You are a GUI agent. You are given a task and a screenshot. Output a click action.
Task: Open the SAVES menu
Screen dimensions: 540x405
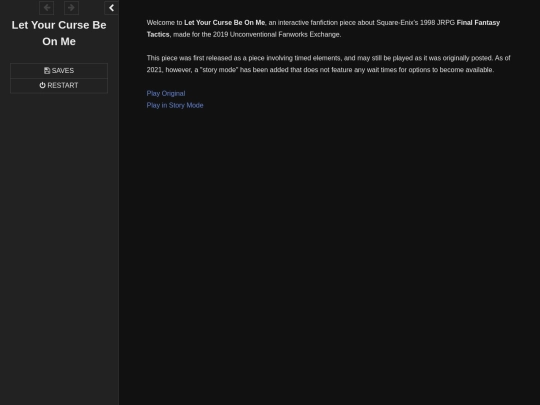[x=59, y=71]
